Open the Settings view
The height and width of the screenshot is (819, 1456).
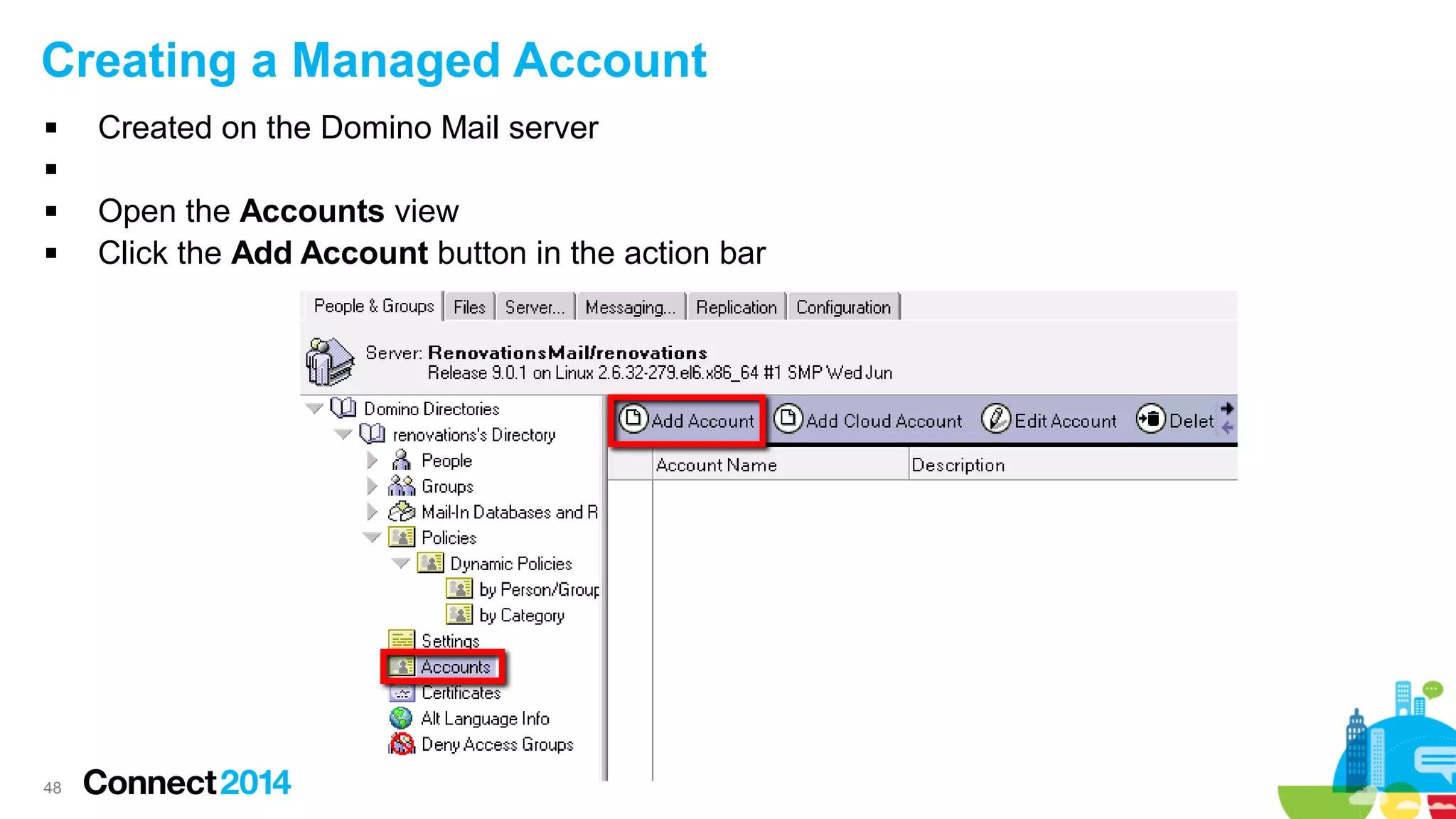pos(451,641)
